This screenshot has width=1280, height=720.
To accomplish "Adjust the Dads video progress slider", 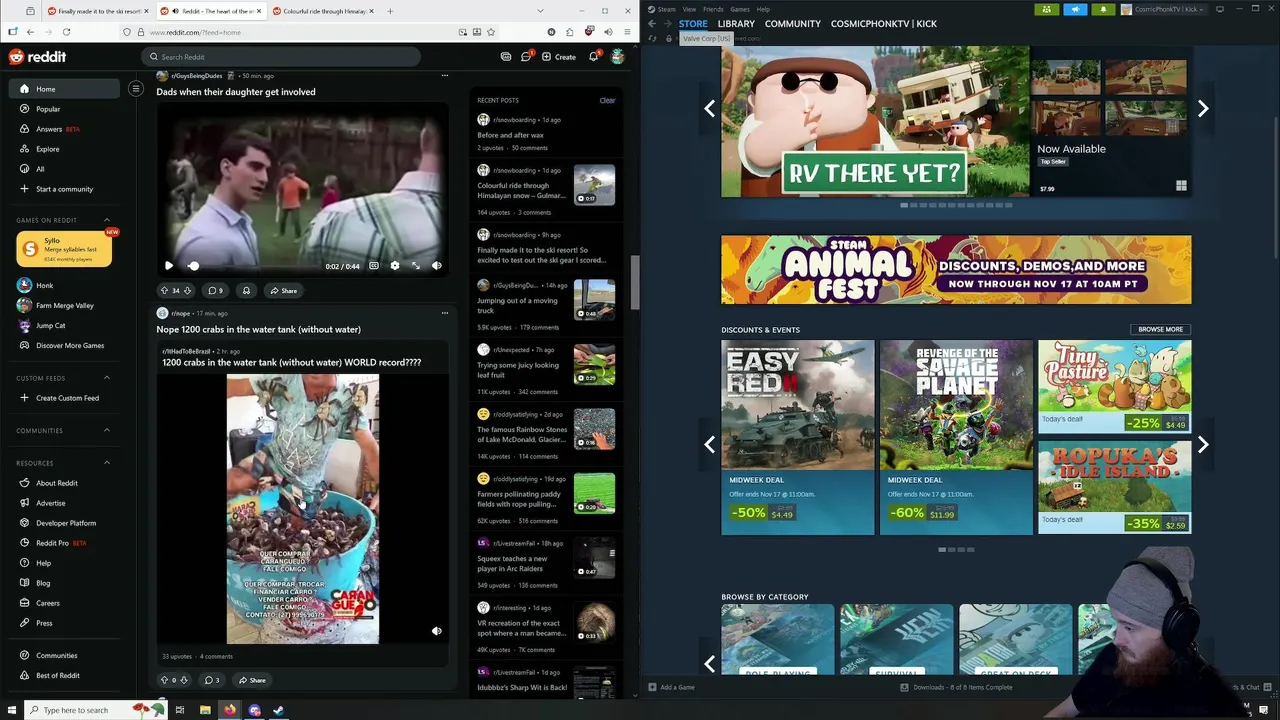I will pyautogui.click(x=254, y=266).
